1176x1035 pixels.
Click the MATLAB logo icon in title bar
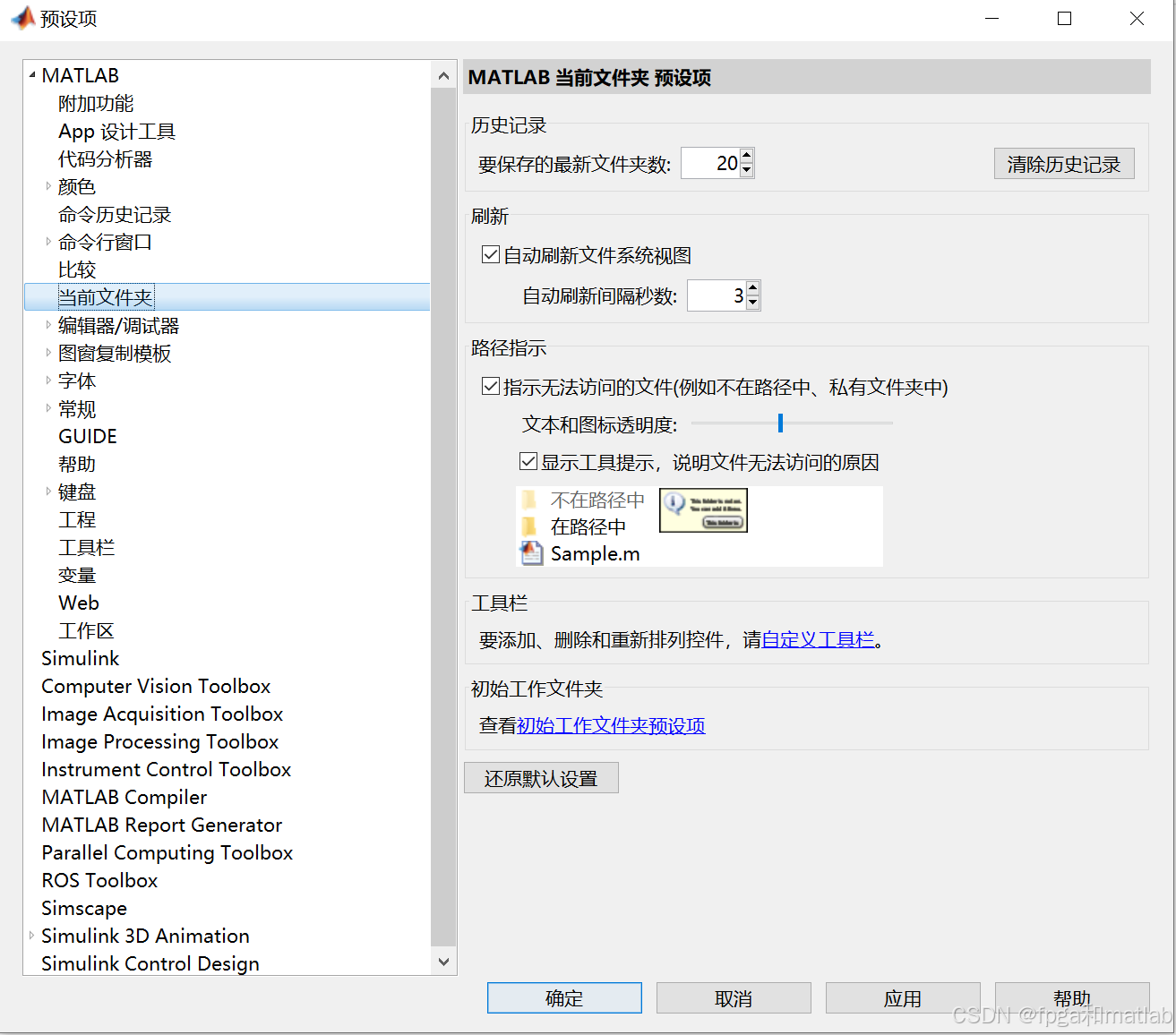coord(22,18)
